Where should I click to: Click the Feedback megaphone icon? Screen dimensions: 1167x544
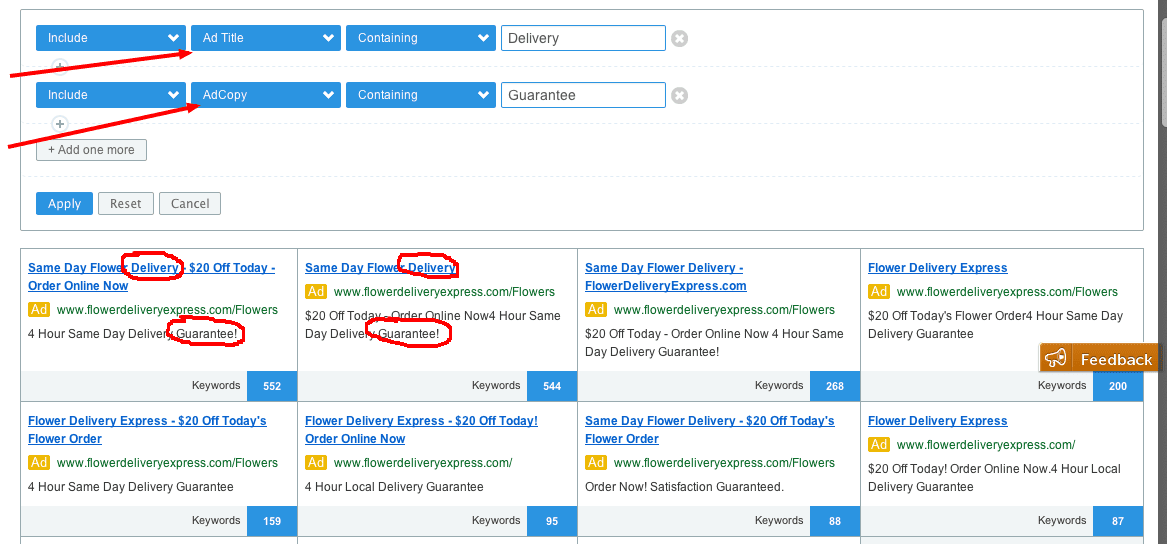(1056, 359)
